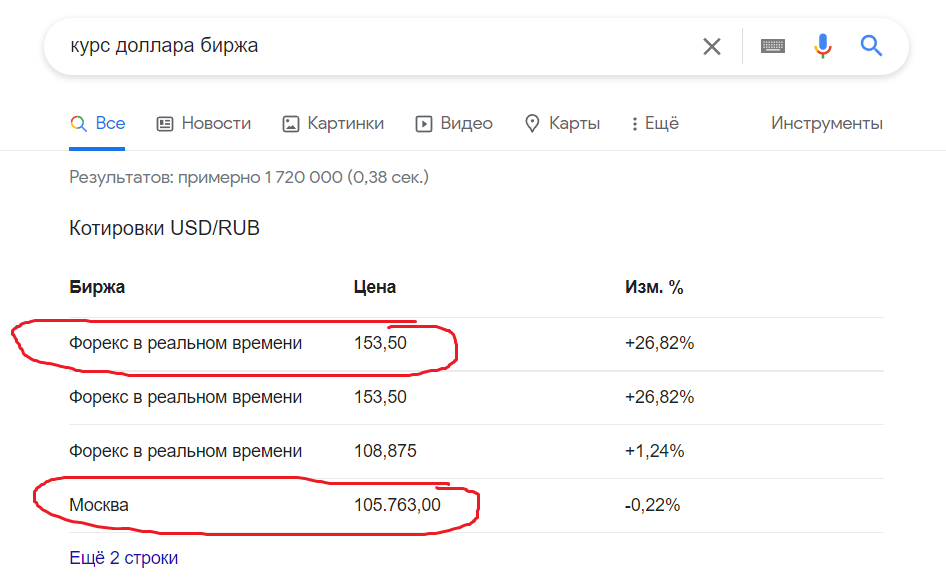
Task: Click in the search query text field
Action: (x=380, y=46)
